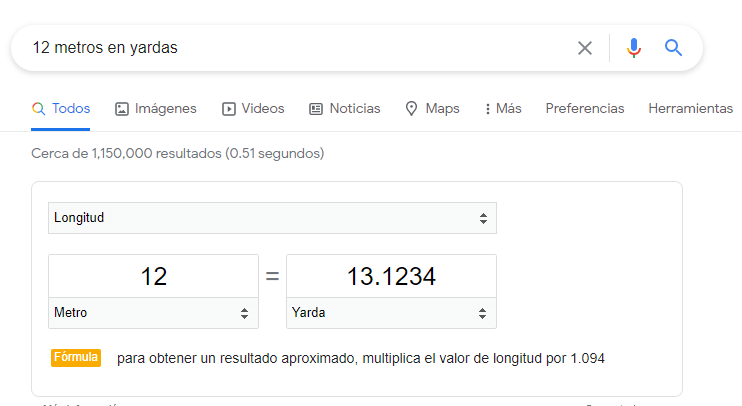Click the formula text ending 'por 1.094'

361,359
